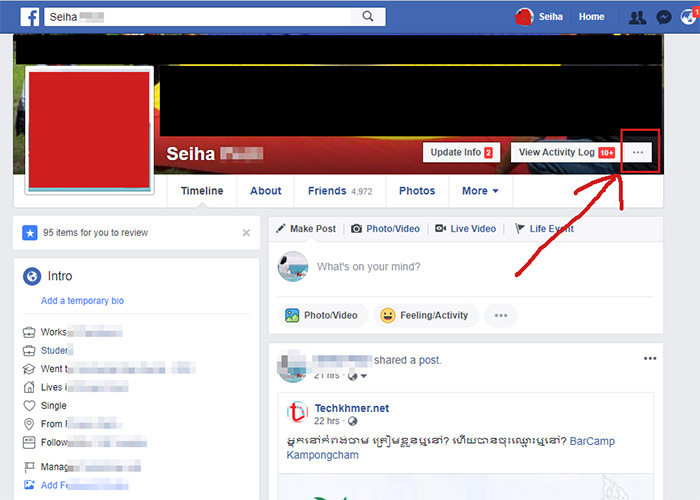Click the Single heart icon
The width and height of the screenshot is (700, 500).
click(x=29, y=405)
